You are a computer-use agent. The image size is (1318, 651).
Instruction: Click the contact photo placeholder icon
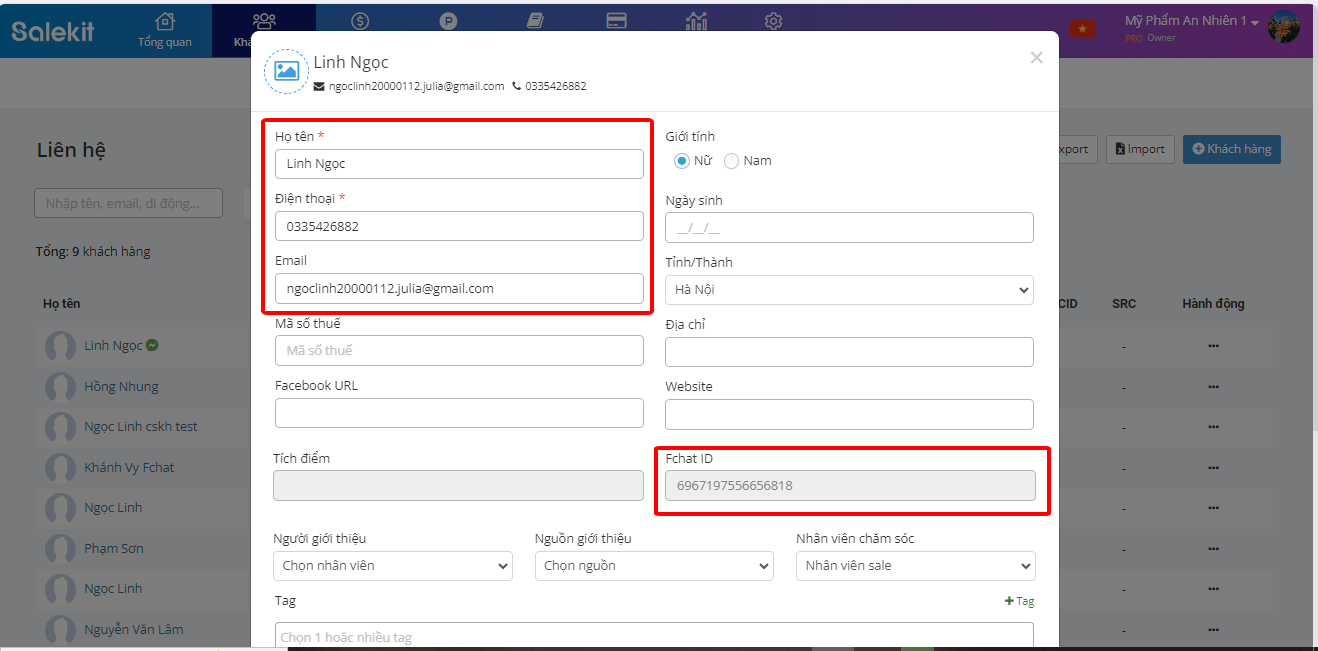286,72
